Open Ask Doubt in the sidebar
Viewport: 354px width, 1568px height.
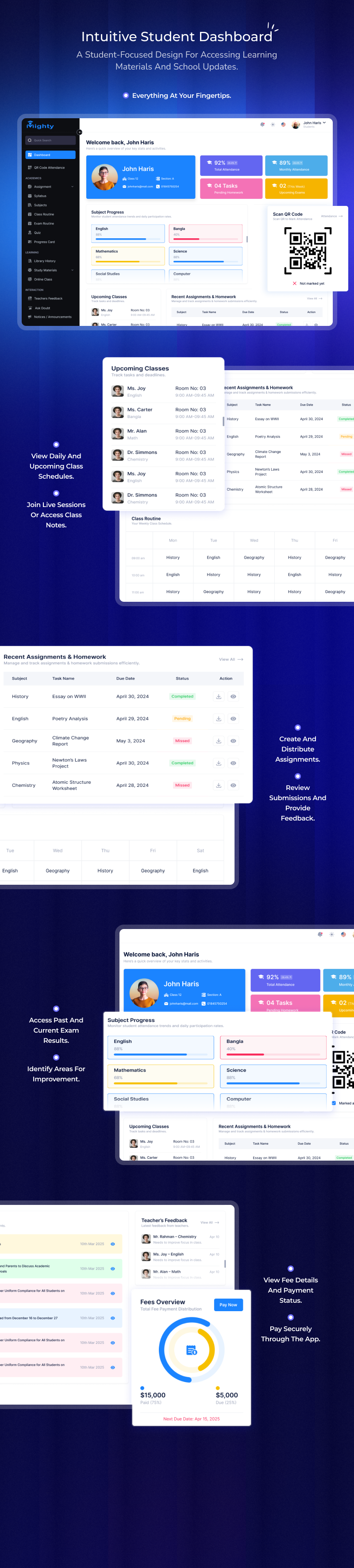[39, 308]
